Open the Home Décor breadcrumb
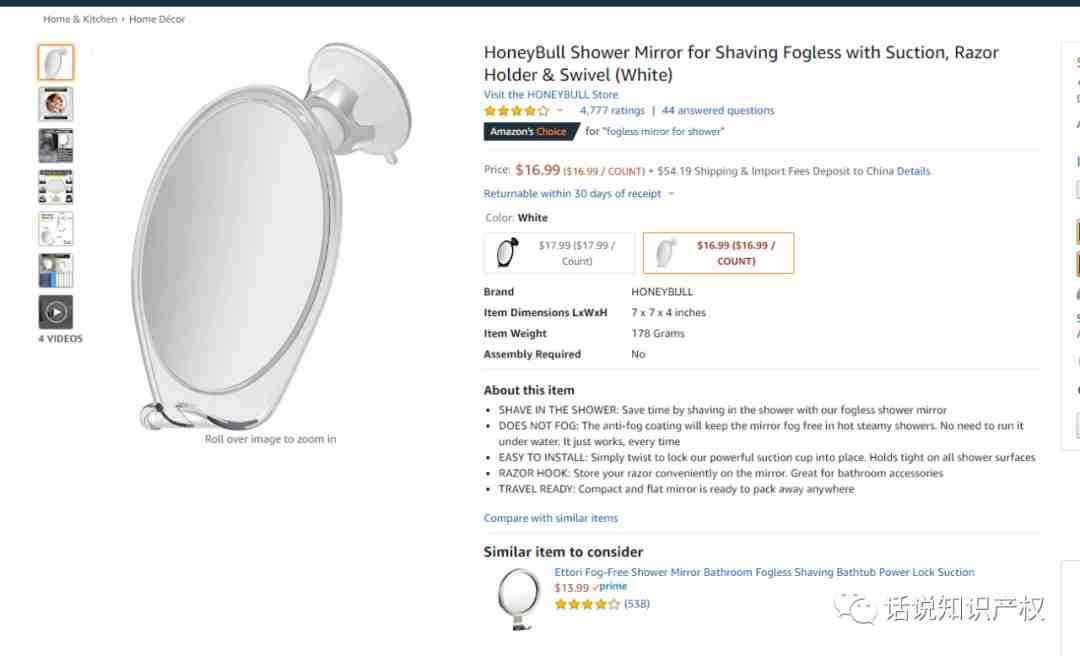Image resolution: width=1080 pixels, height=656 pixels. point(157,19)
